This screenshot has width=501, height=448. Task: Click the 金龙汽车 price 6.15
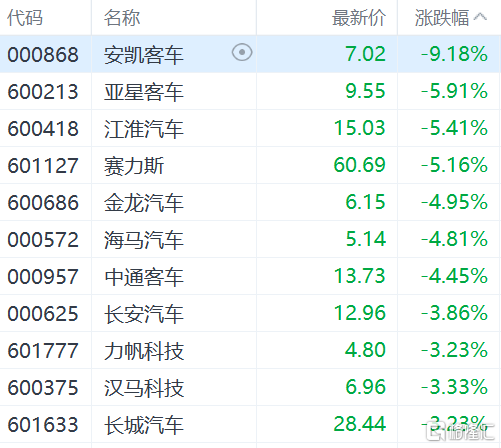366,202
